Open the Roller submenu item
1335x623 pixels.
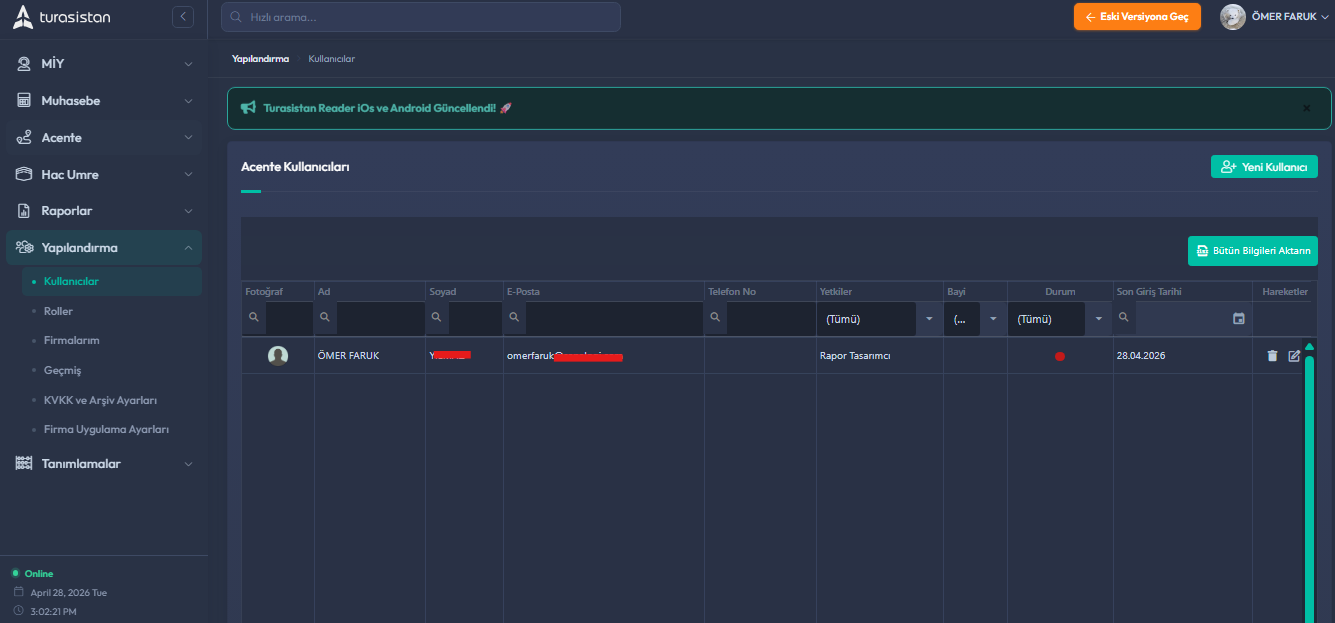58,311
